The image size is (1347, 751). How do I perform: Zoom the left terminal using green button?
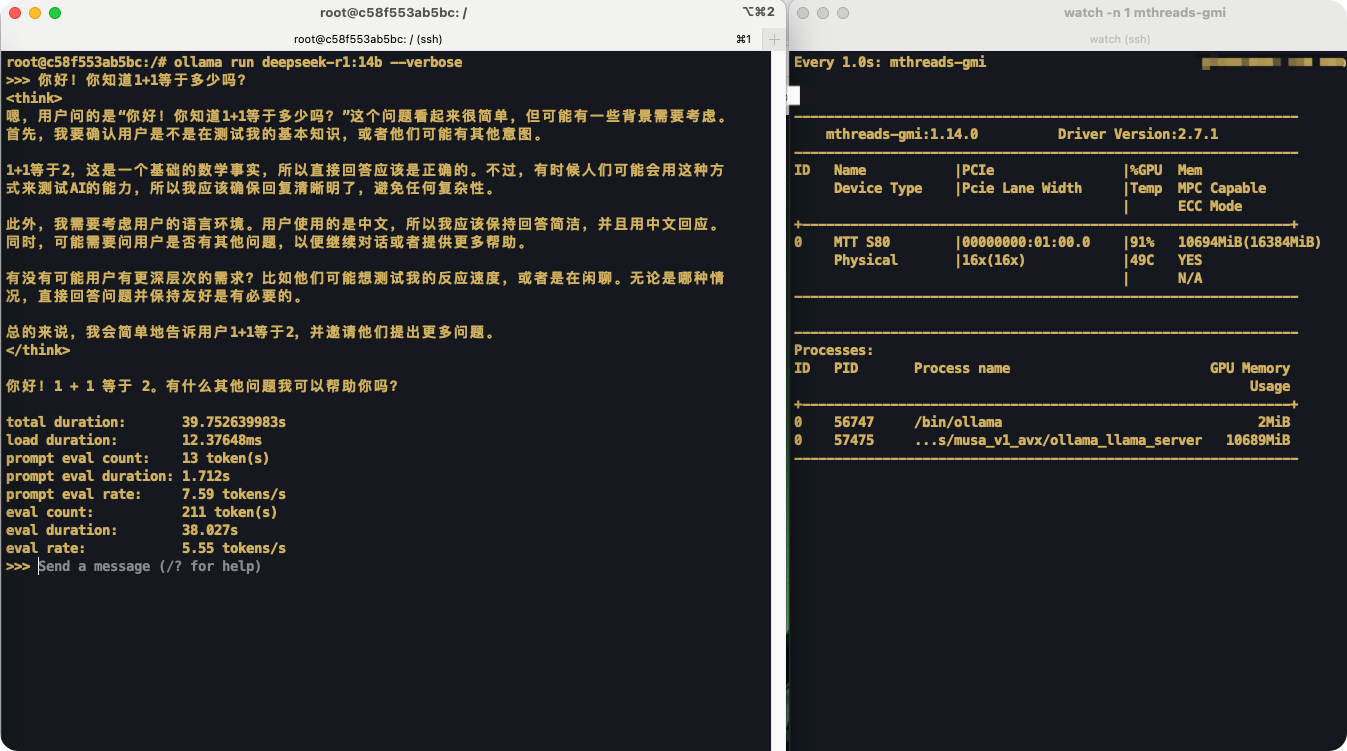click(x=54, y=13)
